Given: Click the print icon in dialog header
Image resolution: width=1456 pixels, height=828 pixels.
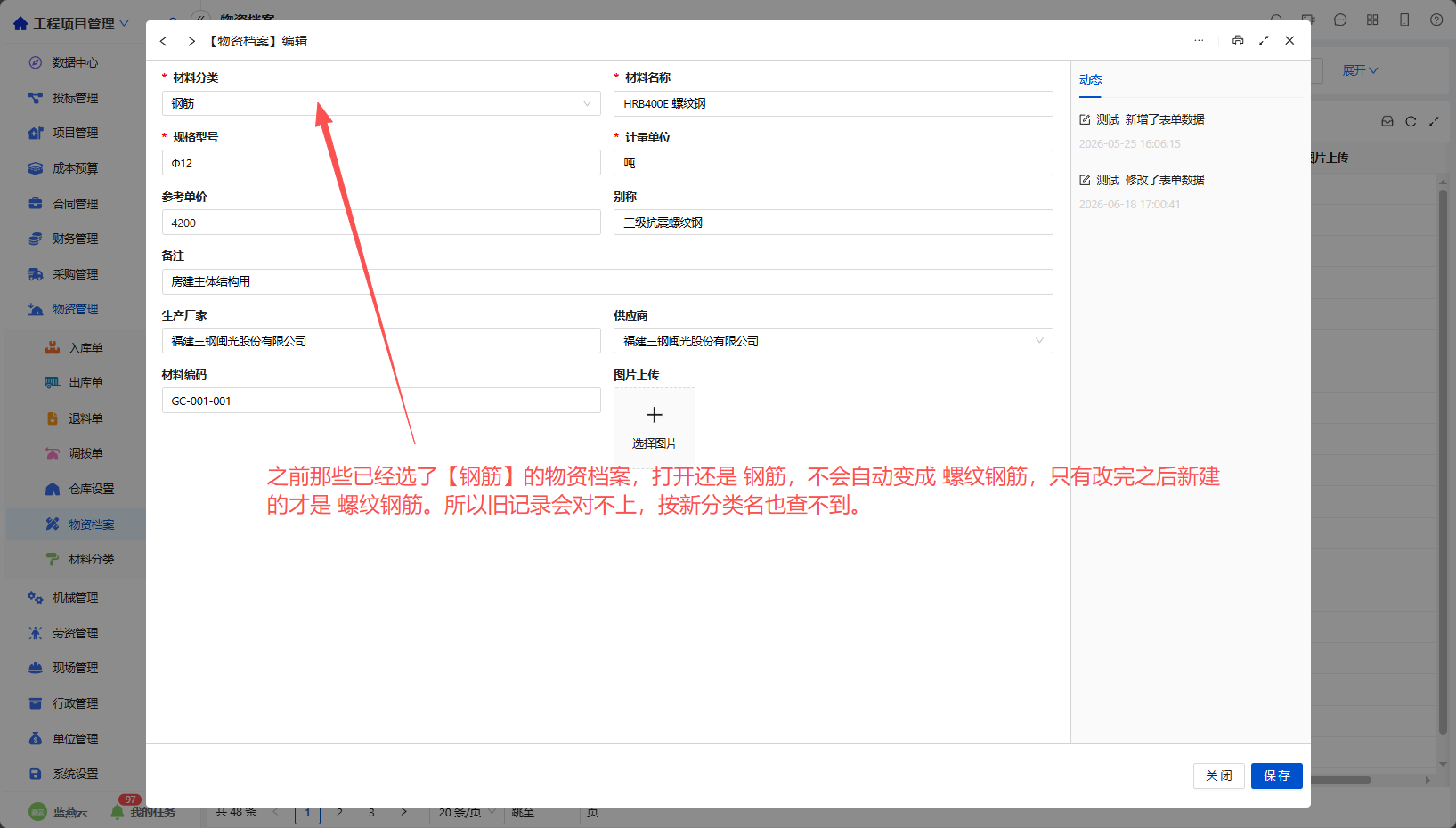Looking at the screenshot, I should click(x=1238, y=41).
